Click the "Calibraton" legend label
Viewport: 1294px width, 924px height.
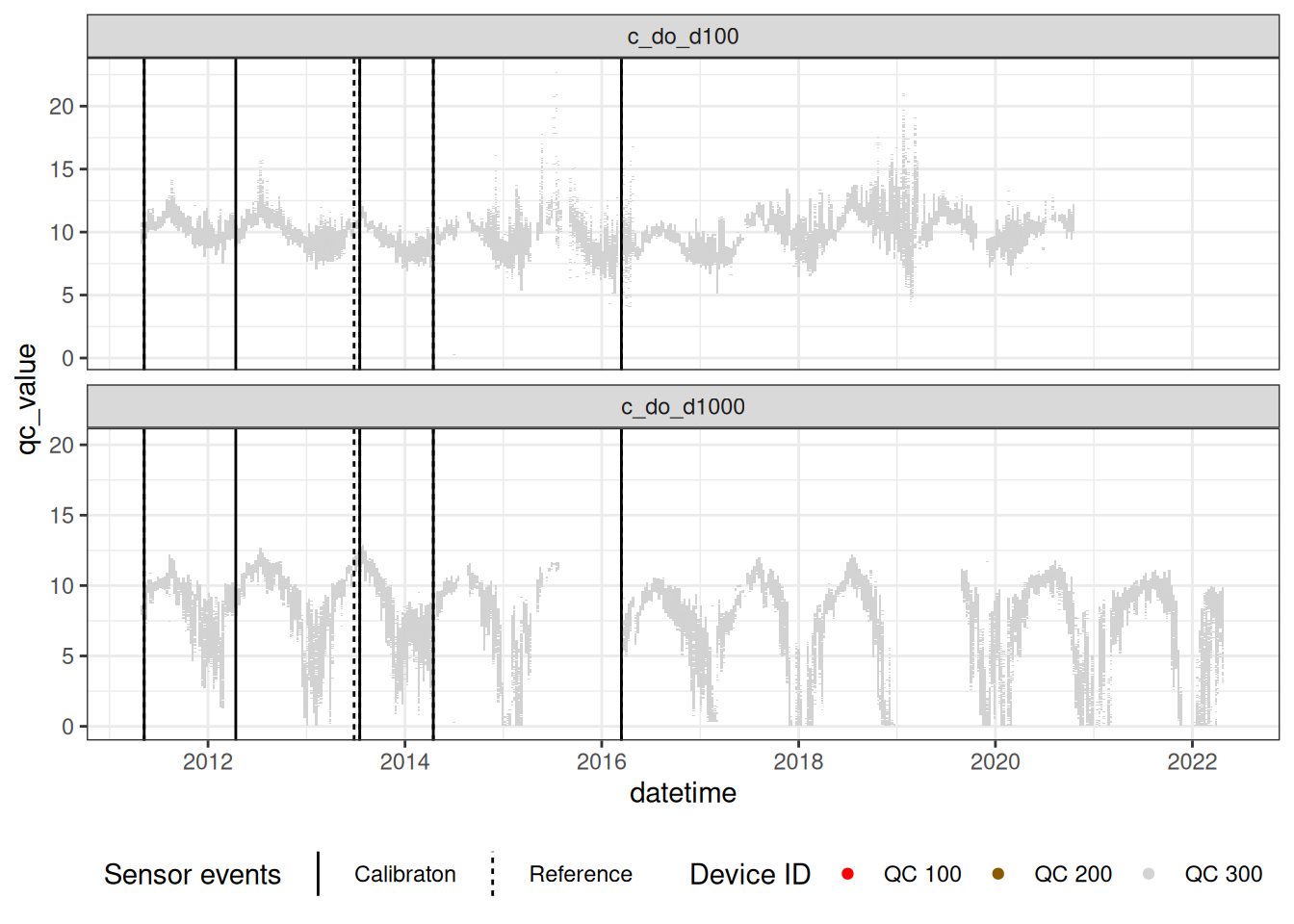click(x=404, y=874)
